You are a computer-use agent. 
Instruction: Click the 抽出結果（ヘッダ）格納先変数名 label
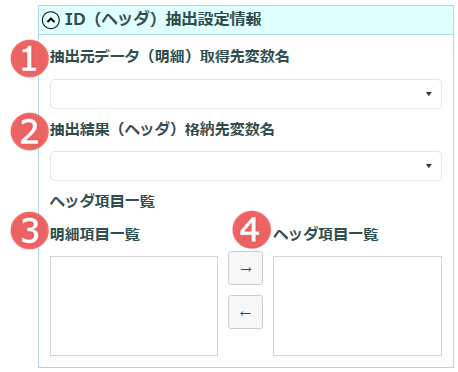click(162, 129)
